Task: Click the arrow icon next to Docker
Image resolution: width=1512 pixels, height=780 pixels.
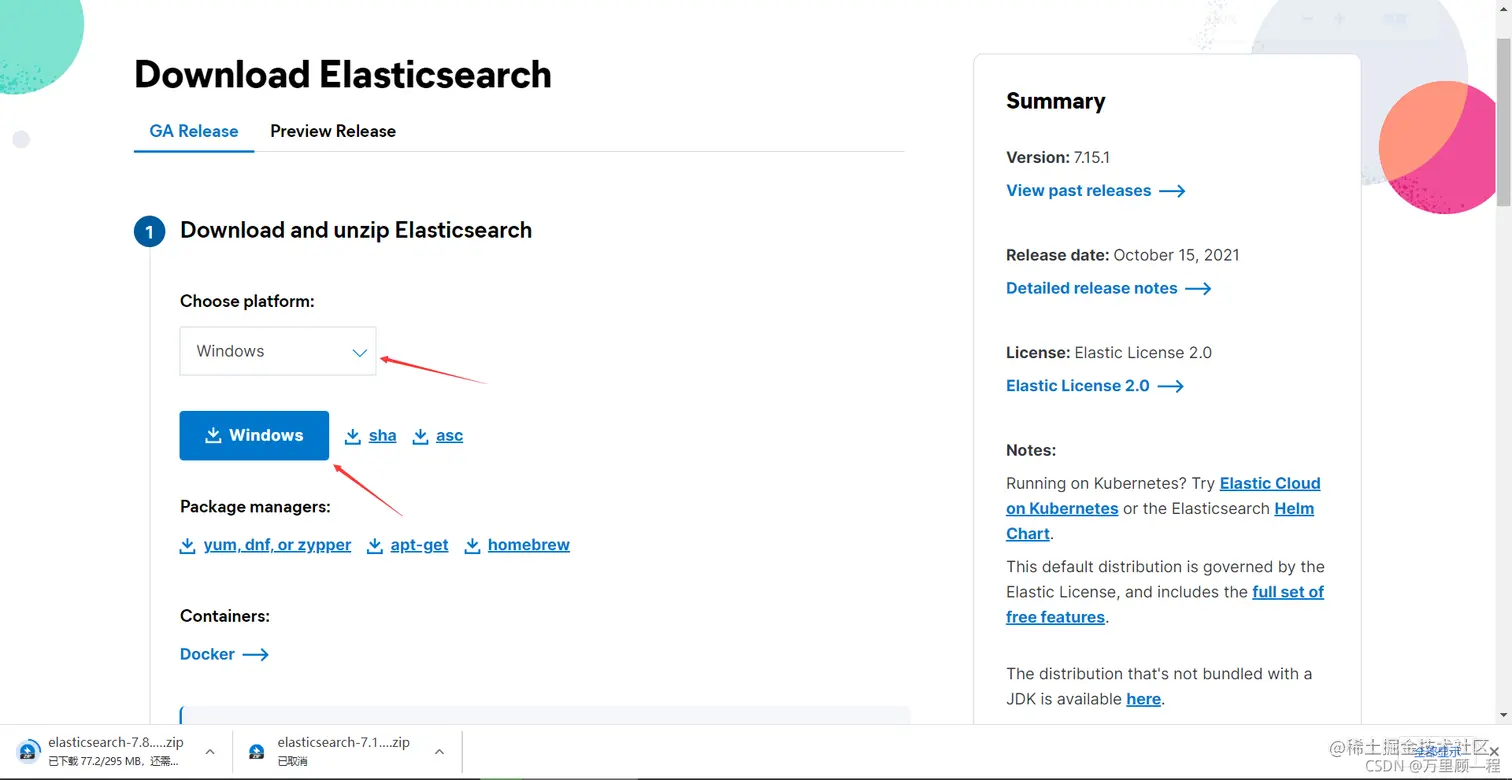Action: pyautogui.click(x=256, y=654)
